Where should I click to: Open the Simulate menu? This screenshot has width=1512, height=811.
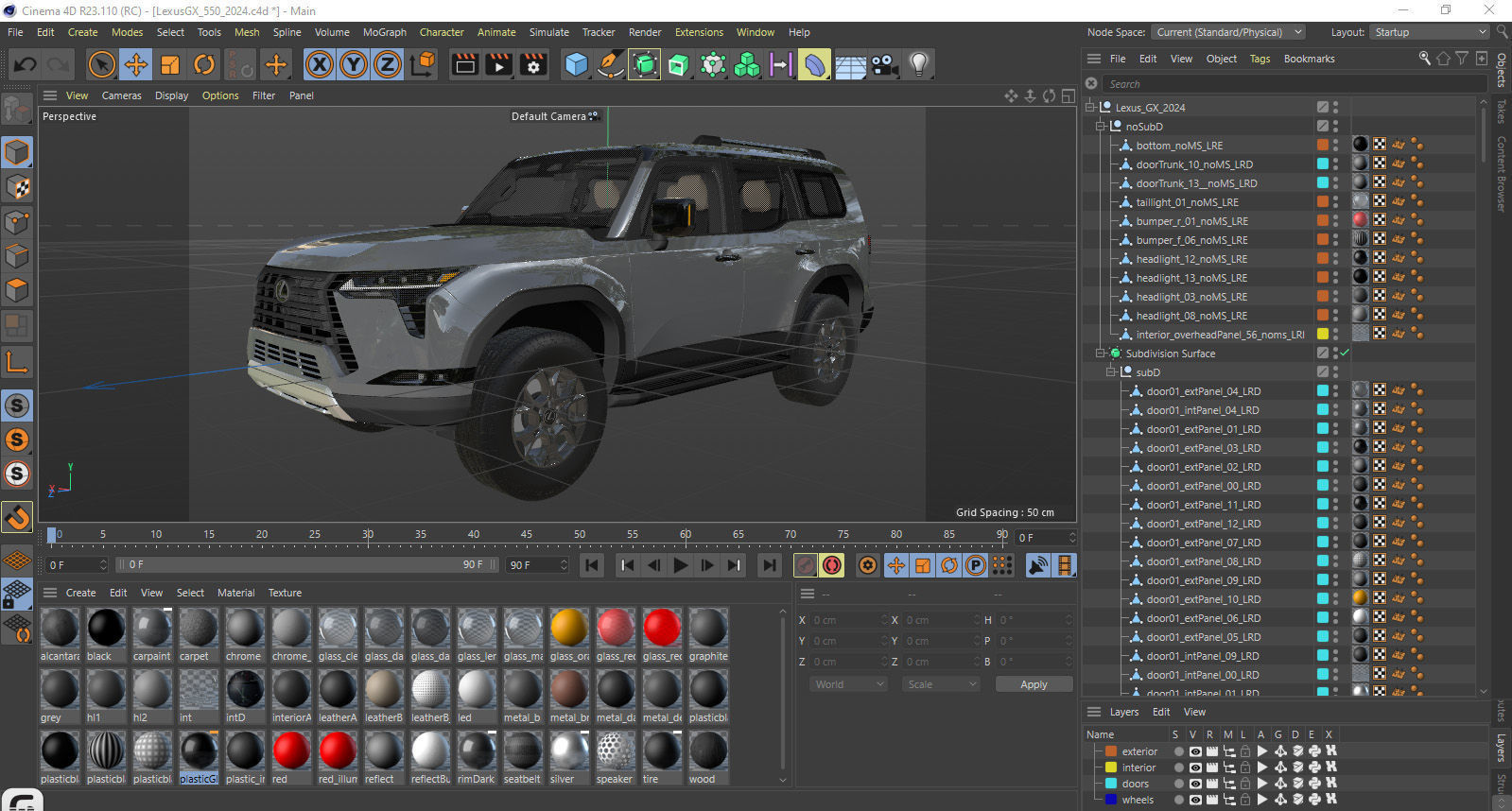point(549,32)
